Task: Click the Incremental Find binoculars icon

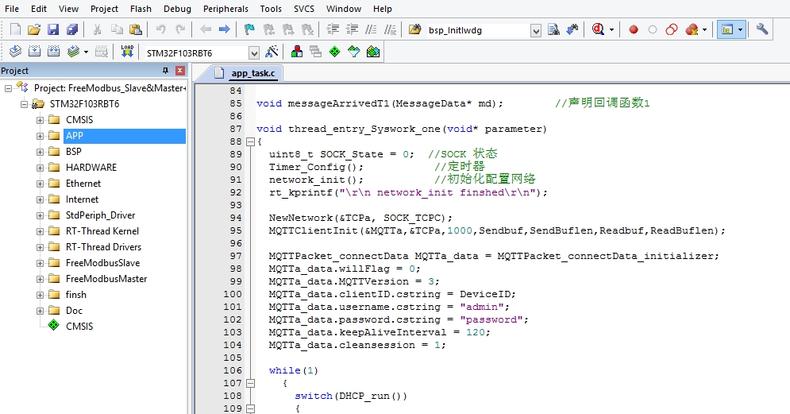Action: click(572, 30)
